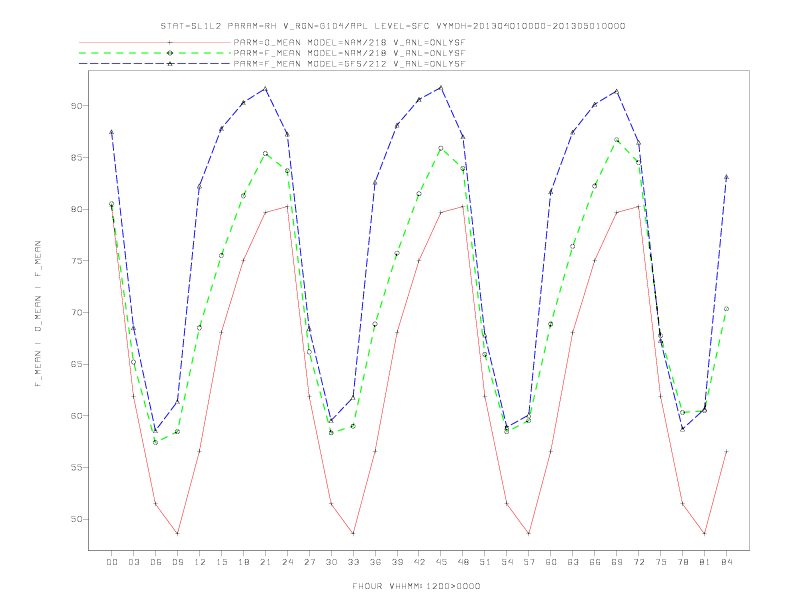Screen dimensions: 792x612
Task: Click the blue GFS triangle at hour 84
Action: pos(726,177)
